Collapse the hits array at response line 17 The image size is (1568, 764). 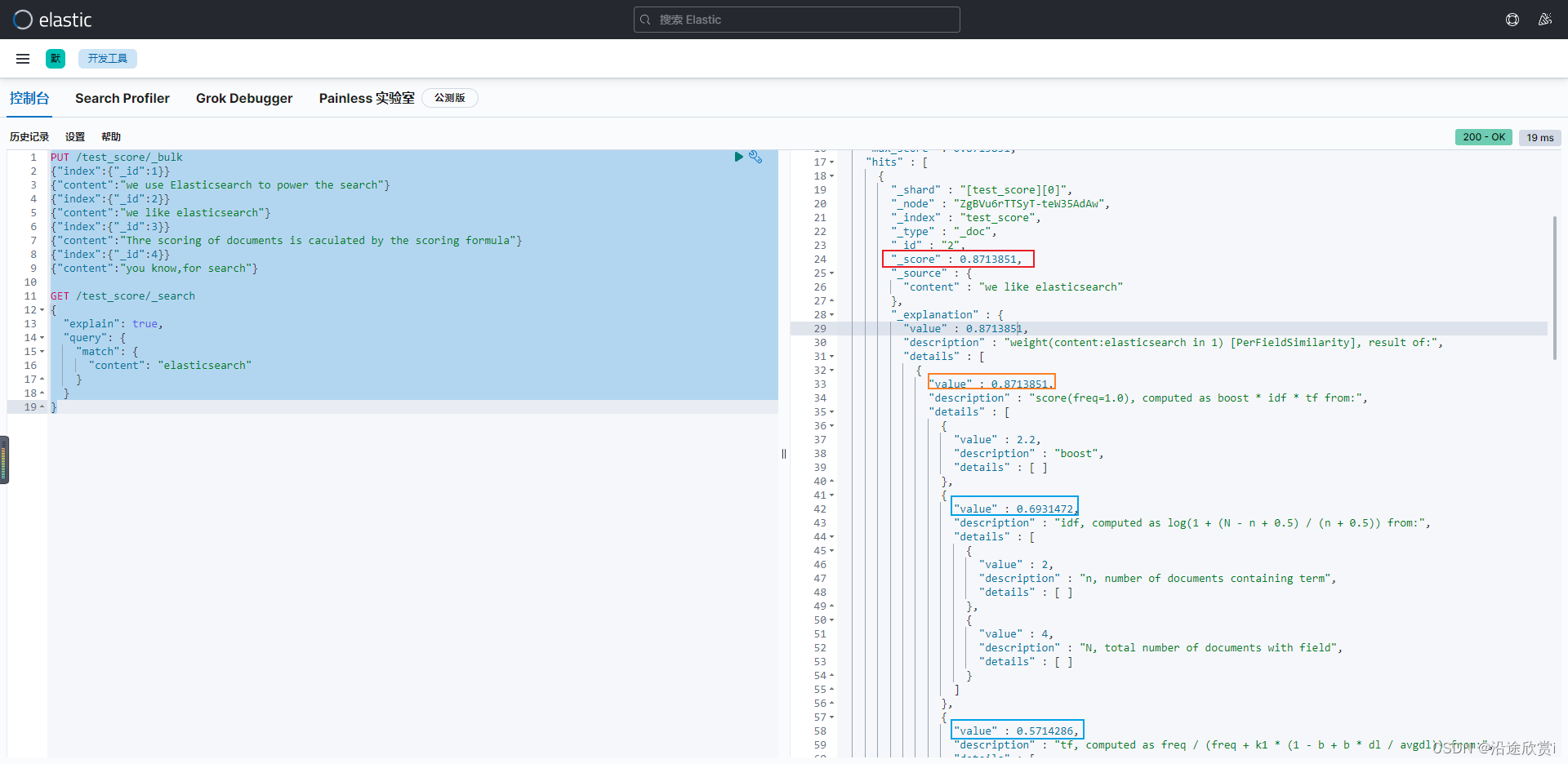[831, 162]
